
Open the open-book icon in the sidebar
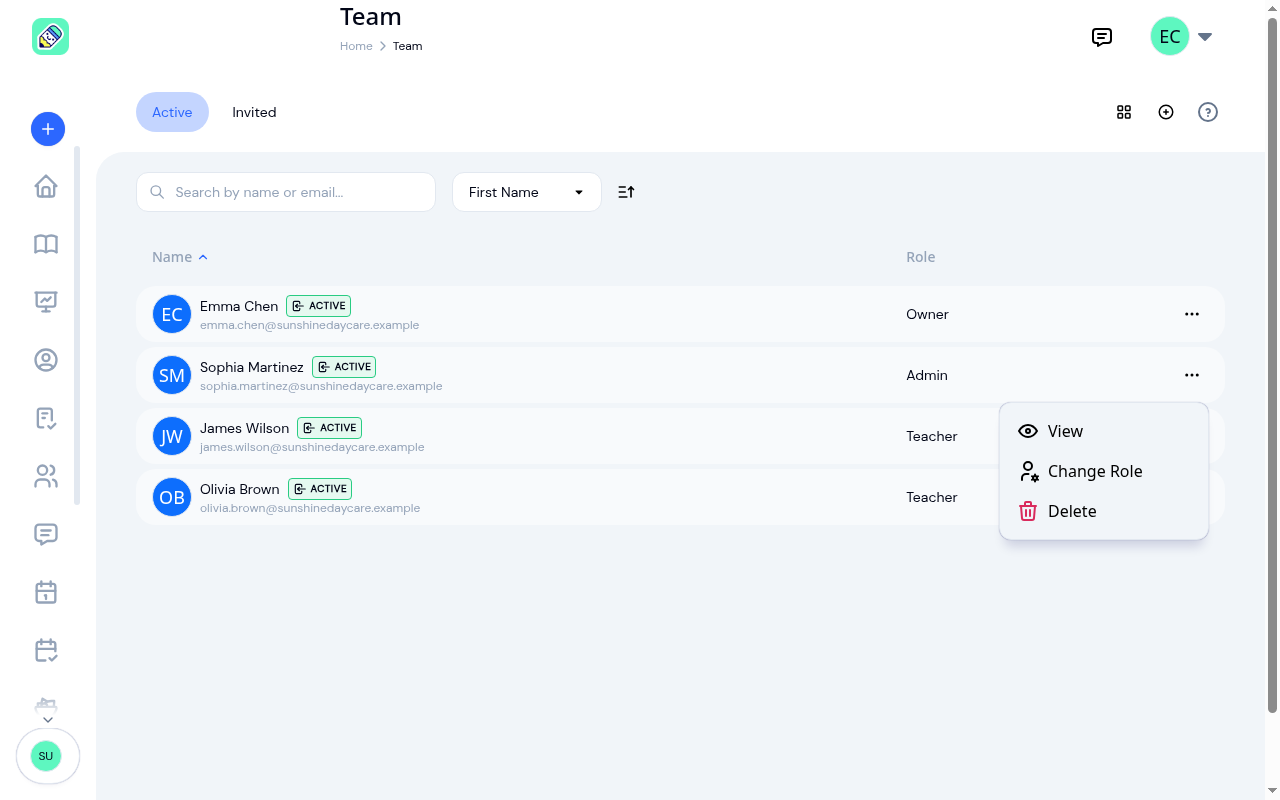[x=46, y=244]
